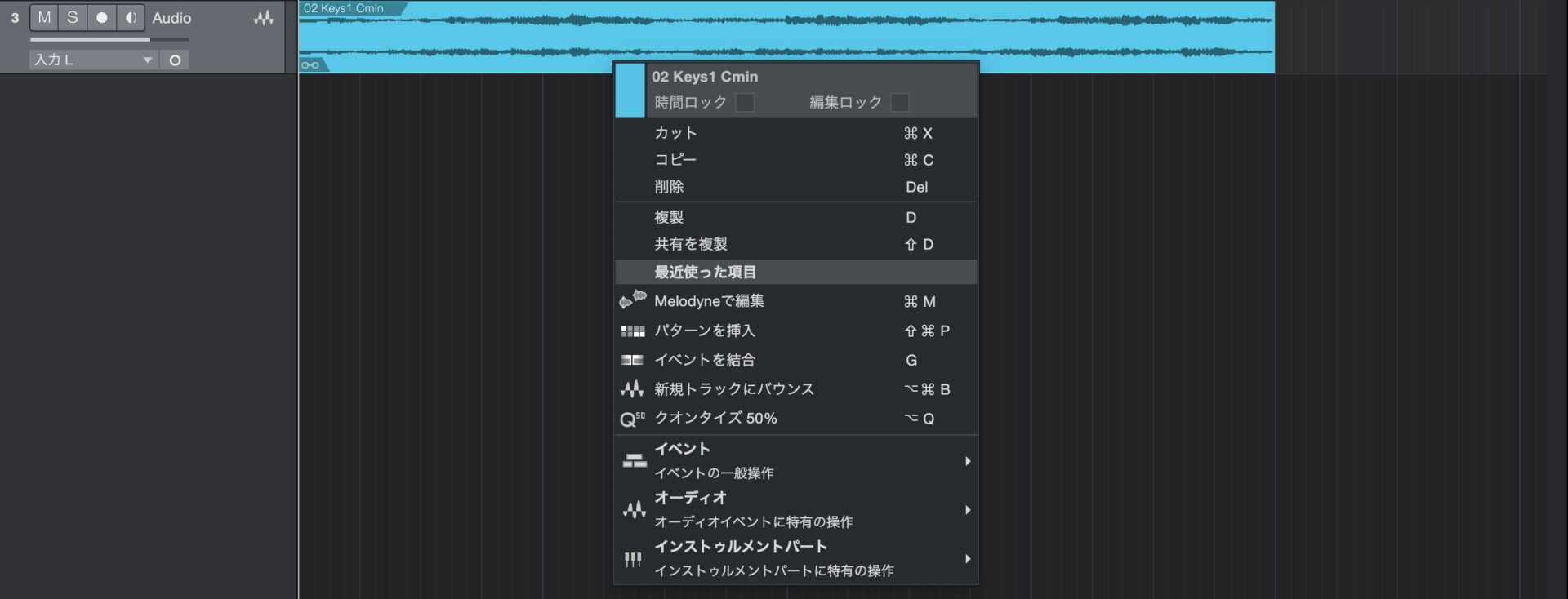Click the bounce to new track icon
Image resolution: width=1568 pixels, height=599 pixels.
pyautogui.click(x=632, y=389)
